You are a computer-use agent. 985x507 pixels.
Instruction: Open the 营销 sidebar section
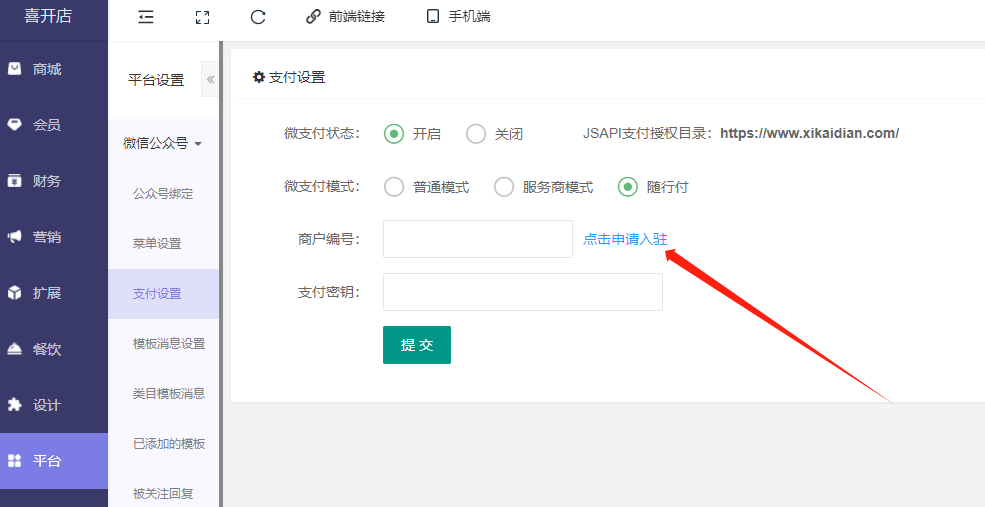54,237
